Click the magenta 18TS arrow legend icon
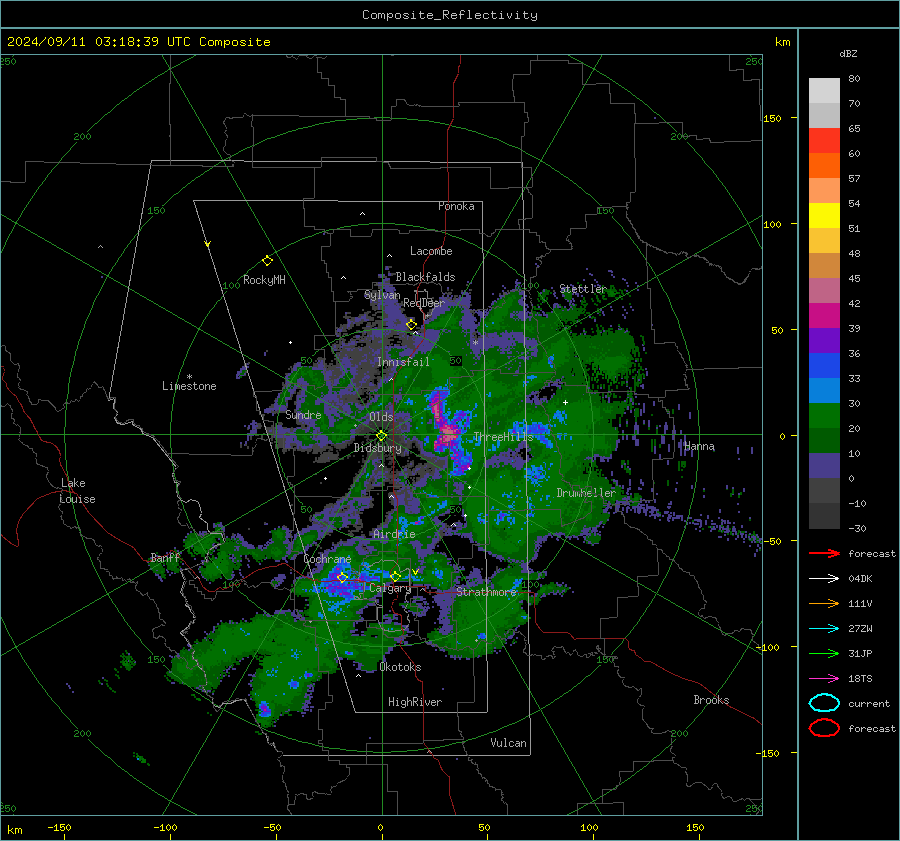 [824, 679]
